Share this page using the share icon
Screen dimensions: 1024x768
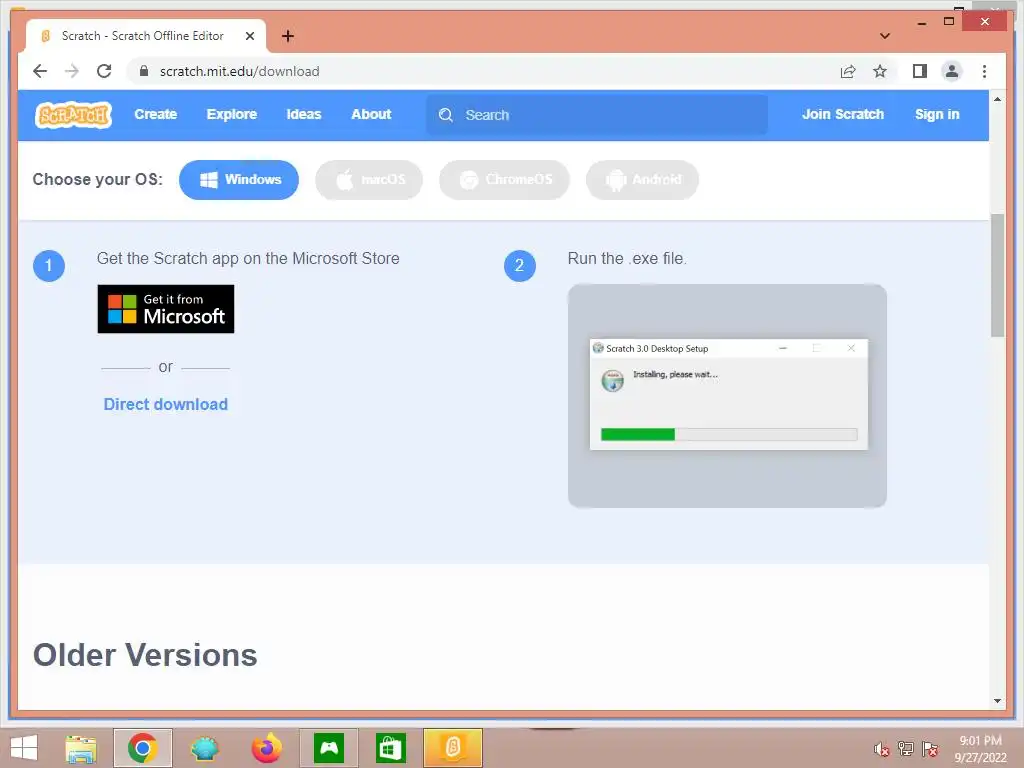[848, 71]
